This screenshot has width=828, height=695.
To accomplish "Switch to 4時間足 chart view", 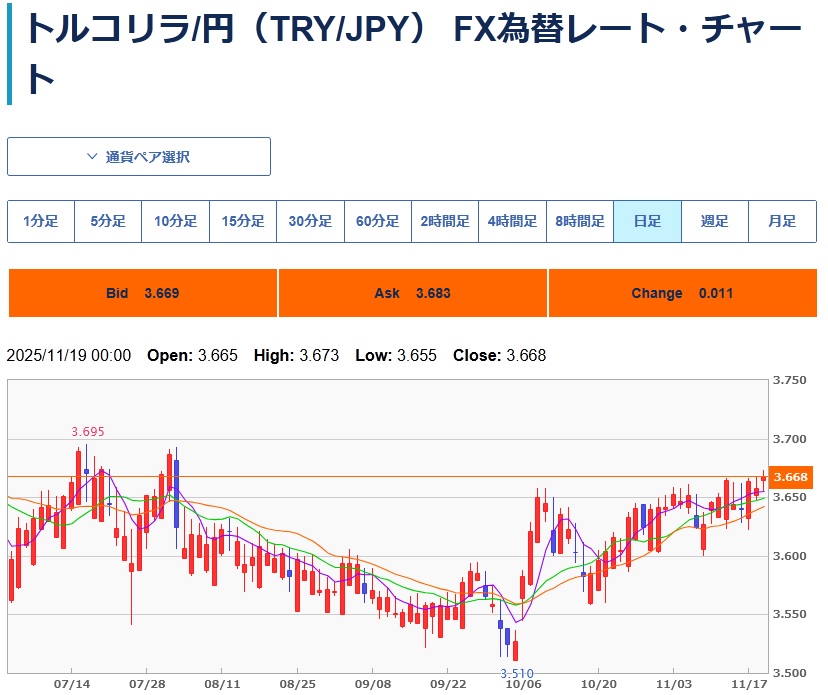I will 512,222.
